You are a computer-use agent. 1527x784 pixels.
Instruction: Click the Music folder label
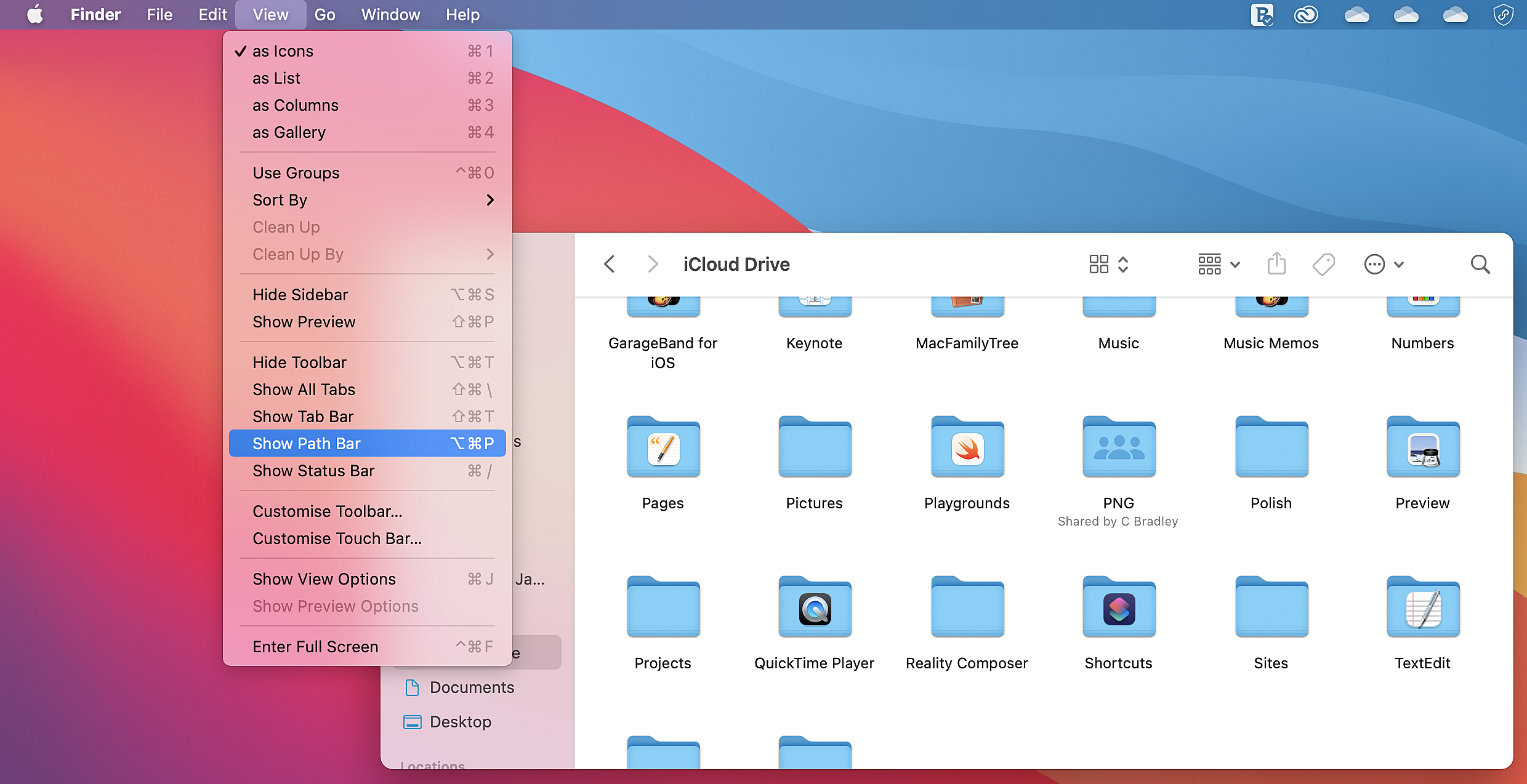pos(1119,343)
